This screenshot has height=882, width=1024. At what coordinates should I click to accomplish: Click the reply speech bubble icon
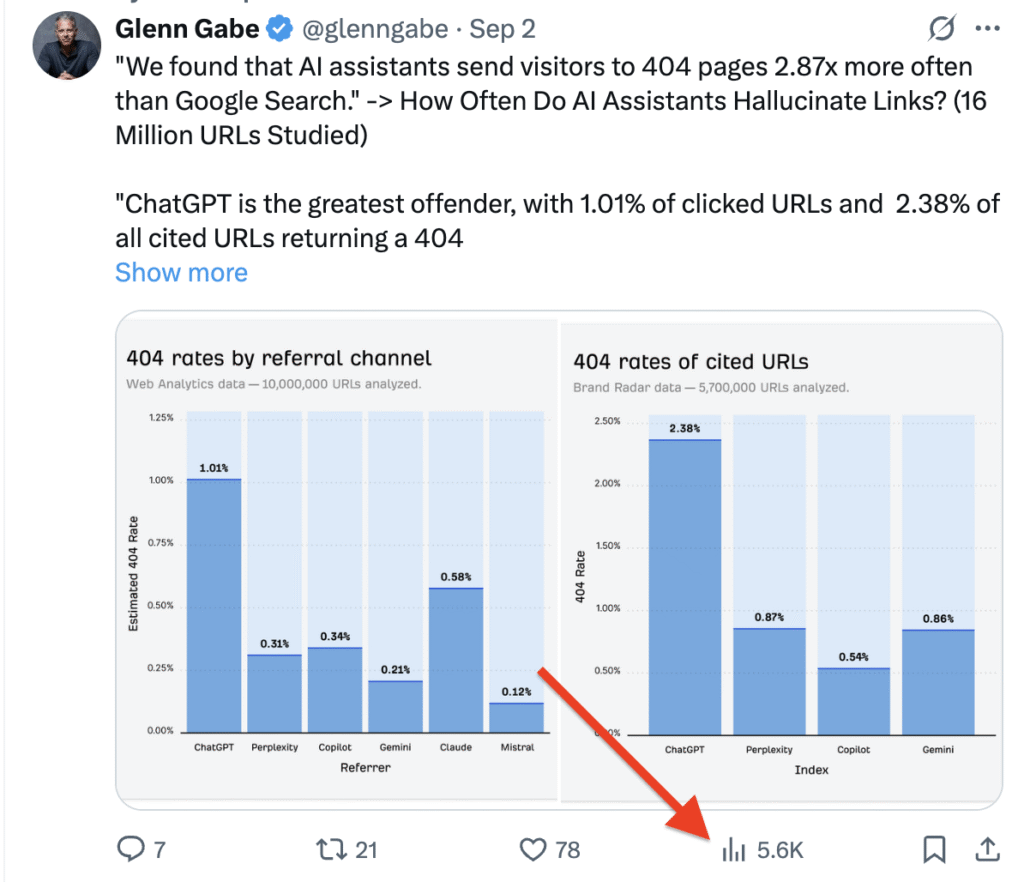pyautogui.click(x=133, y=848)
